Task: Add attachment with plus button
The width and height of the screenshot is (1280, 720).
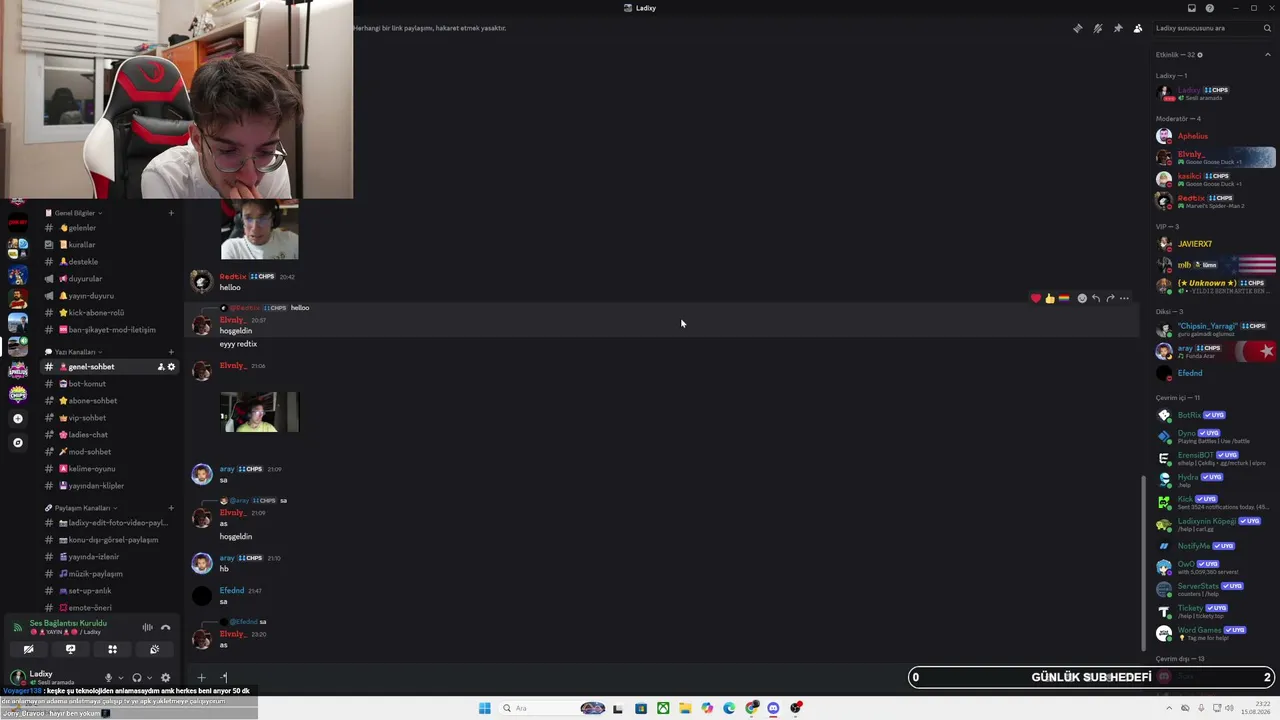Action: coord(201,678)
